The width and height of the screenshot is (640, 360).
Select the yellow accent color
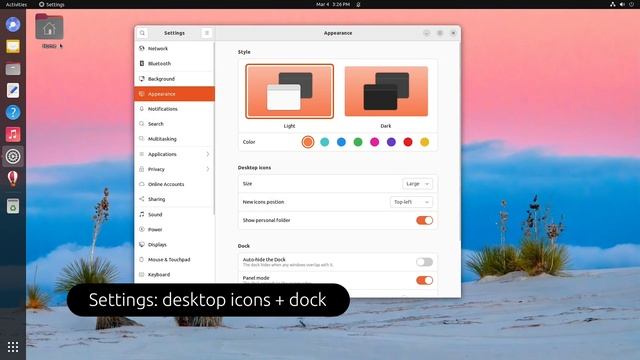[424, 142]
